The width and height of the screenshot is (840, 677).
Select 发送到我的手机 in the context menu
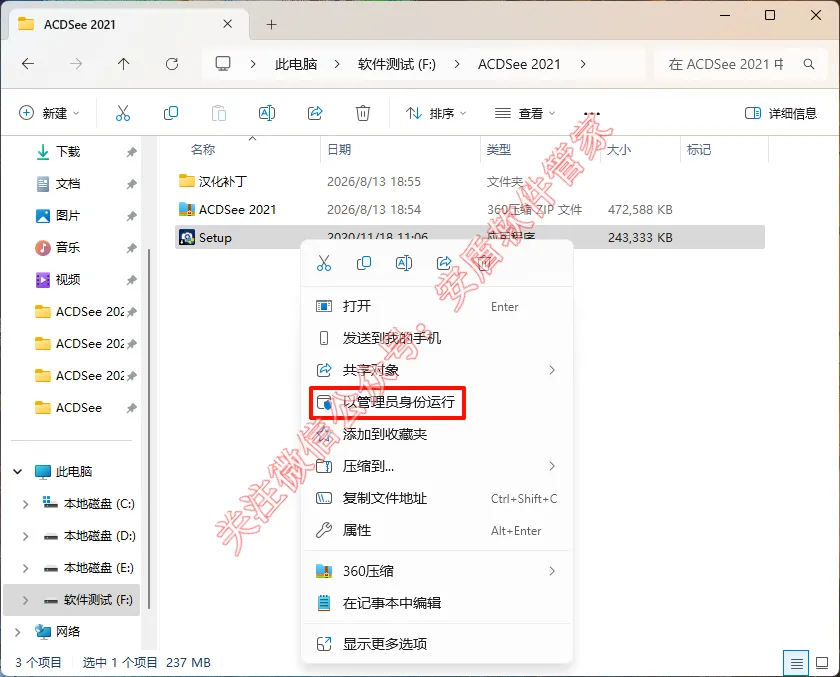(437, 338)
